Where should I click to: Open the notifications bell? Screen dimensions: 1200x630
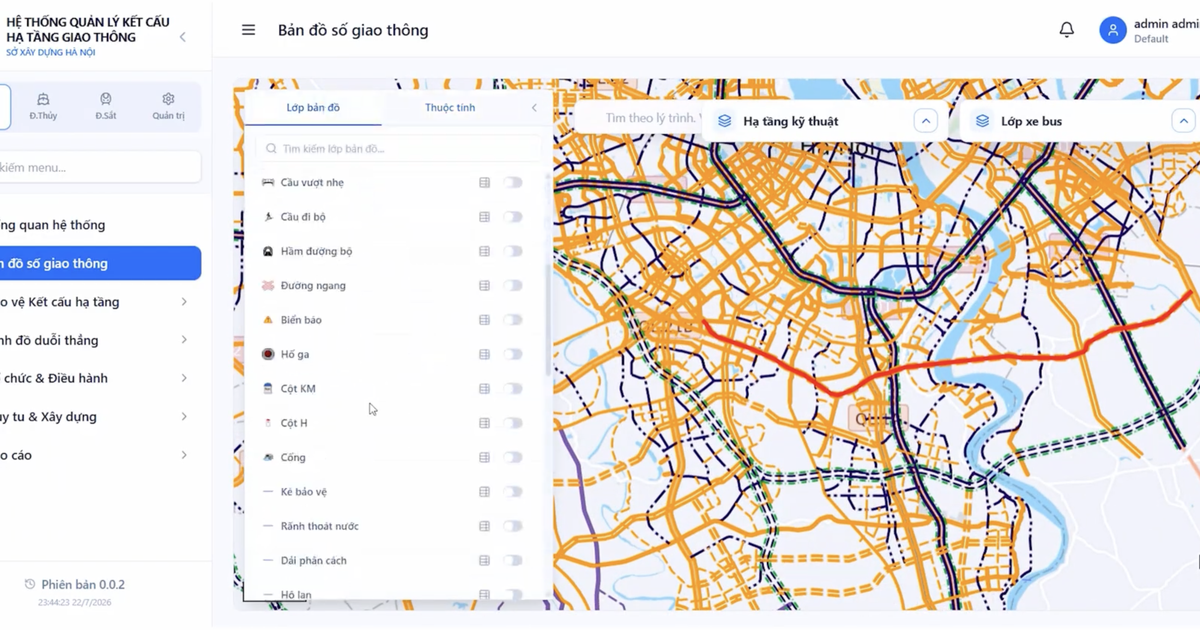pos(1067,30)
